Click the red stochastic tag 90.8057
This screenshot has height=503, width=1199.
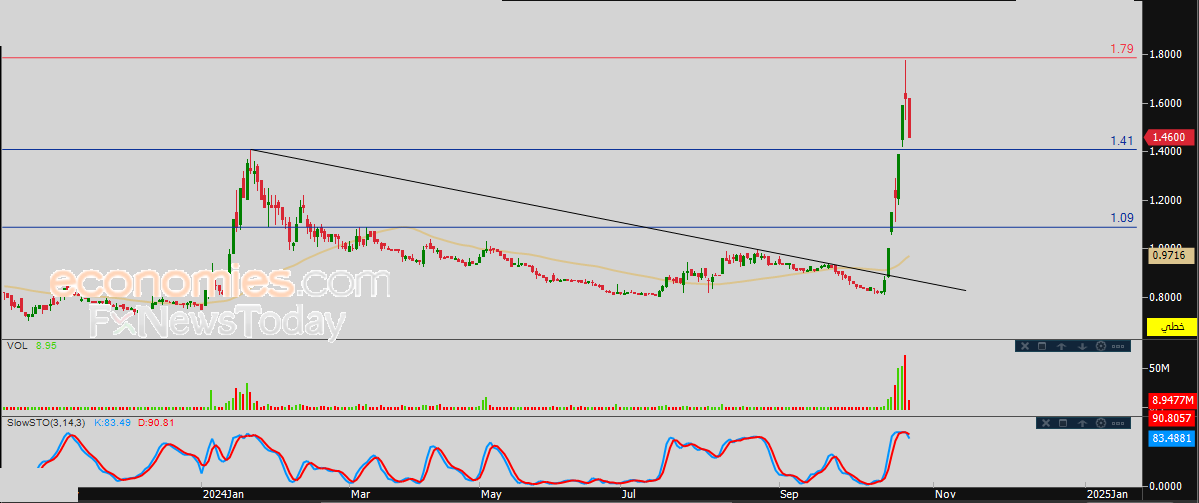(1172, 418)
